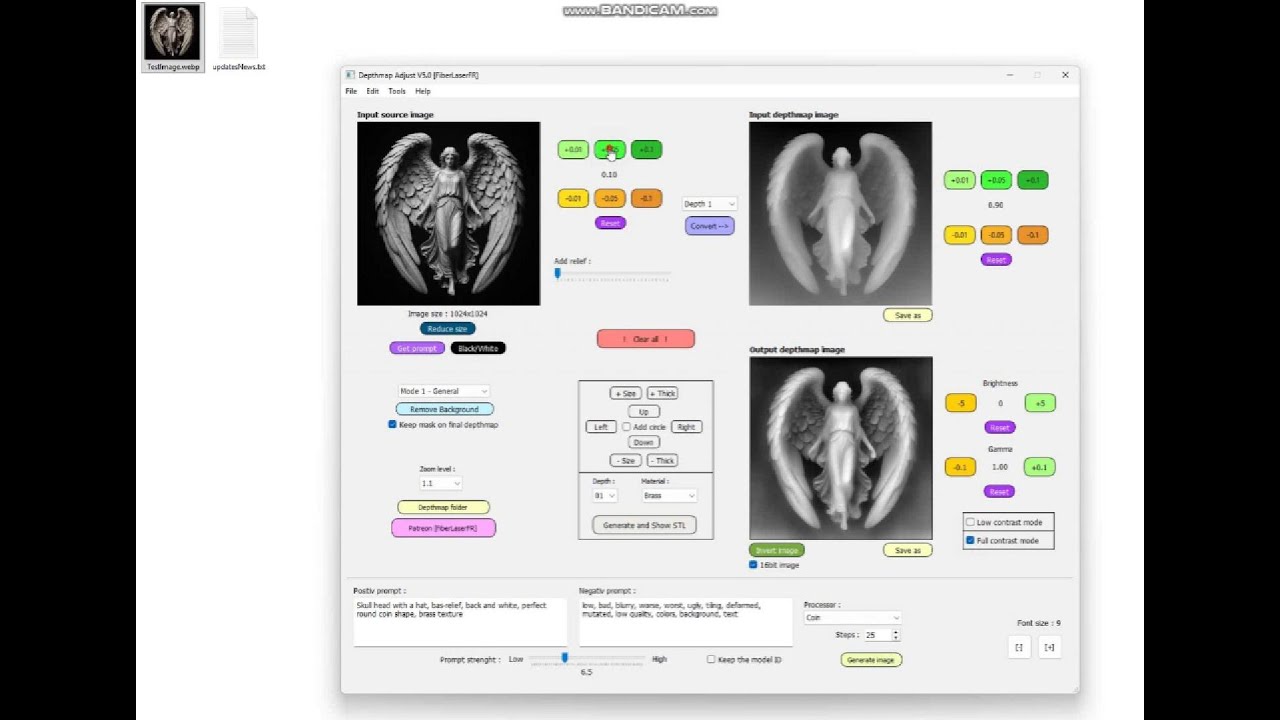Click into the Positiv prompt text box
The width and height of the screenshot is (1280, 720).
[460, 622]
